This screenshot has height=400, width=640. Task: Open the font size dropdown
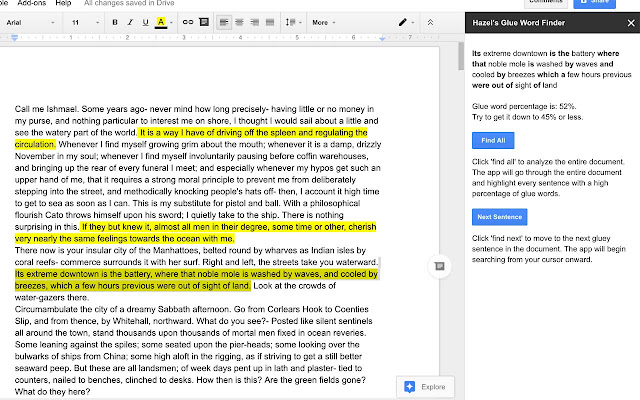[x=83, y=21]
